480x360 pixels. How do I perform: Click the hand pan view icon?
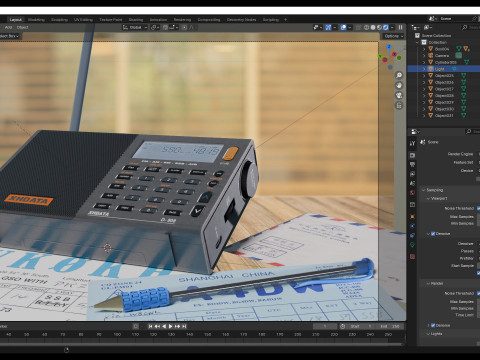[399, 85]
